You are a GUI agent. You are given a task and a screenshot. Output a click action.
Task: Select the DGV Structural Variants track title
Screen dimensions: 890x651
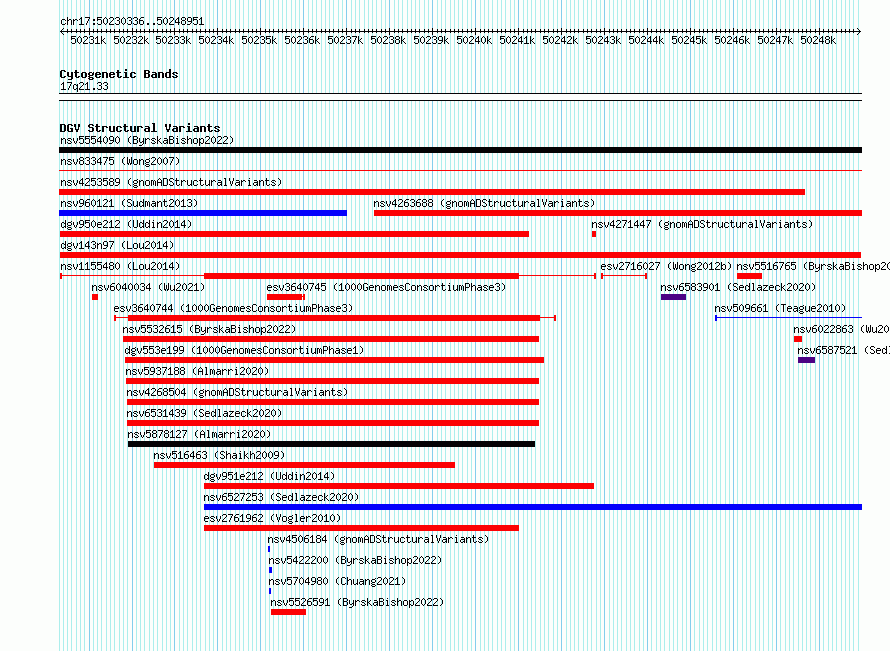pos(140,128)
